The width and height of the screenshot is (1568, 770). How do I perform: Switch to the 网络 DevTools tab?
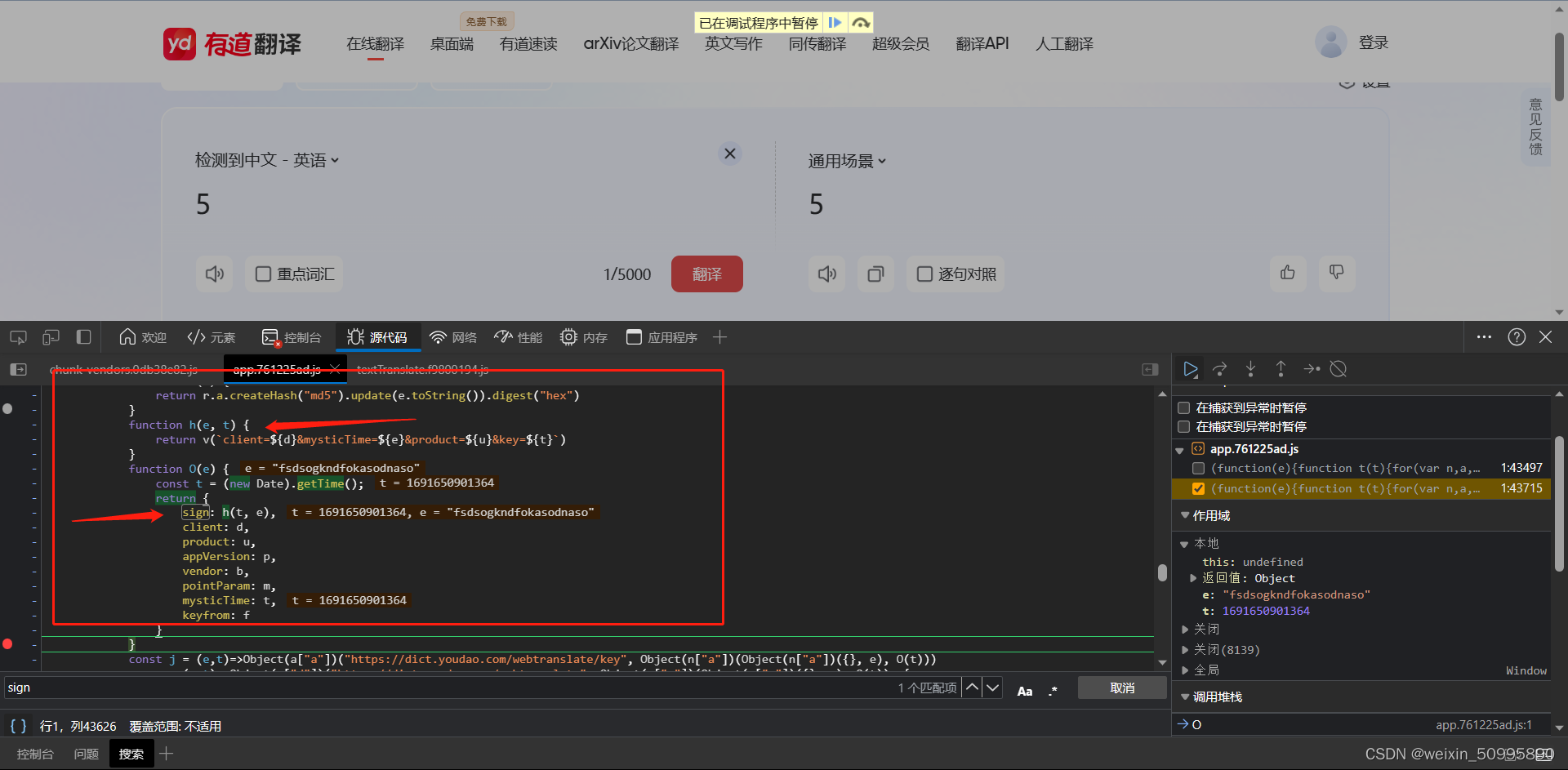(453, 337)
